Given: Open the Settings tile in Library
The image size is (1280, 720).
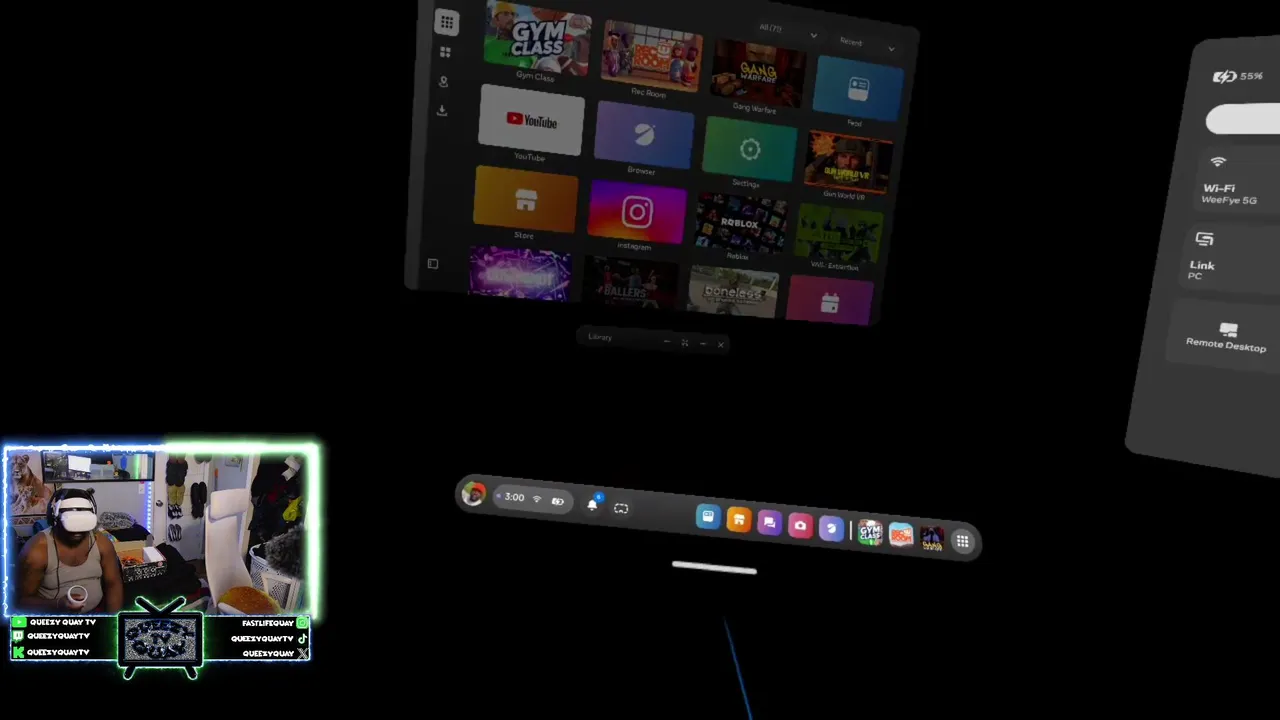Looking at the screenshot, I should pos(749,148).
